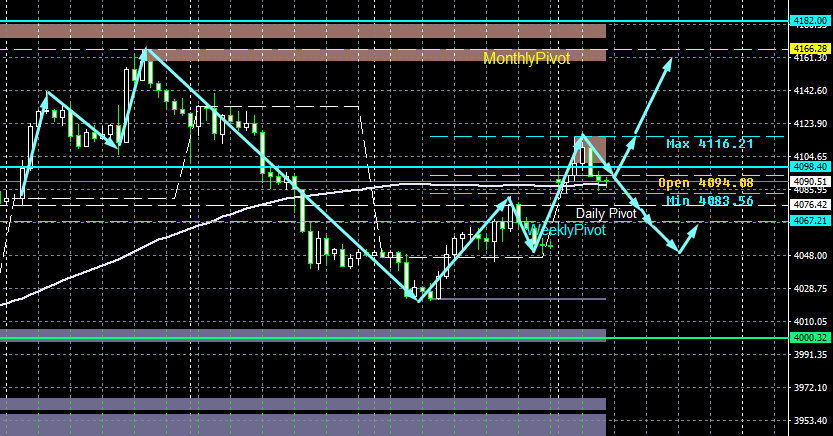Image resolution: width=833 pixels, height=436 pixels.
Task: Click the 3953.40 axis price
Action: coord(810,421)
